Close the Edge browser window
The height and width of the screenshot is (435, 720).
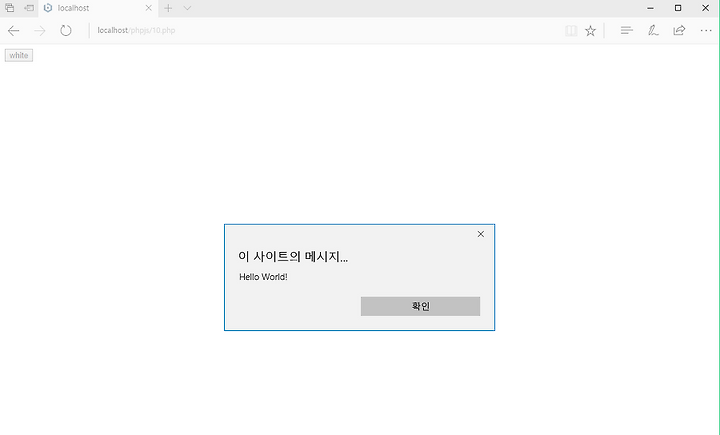point(705,8)
